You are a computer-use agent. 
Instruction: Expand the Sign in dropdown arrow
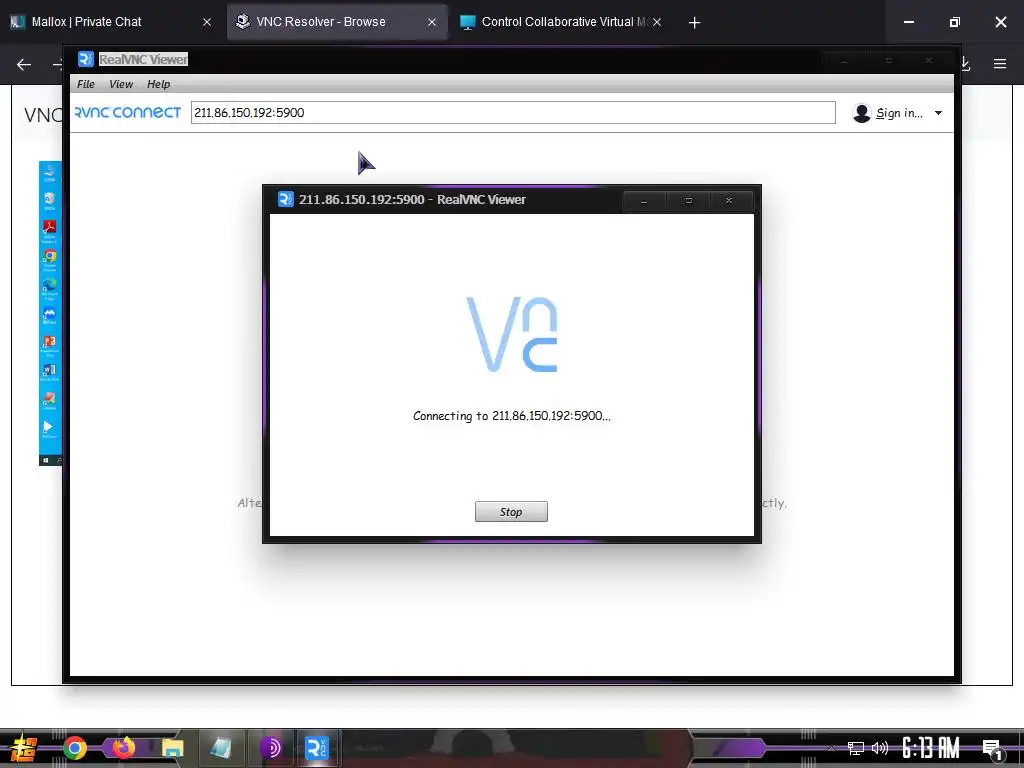point(938,113)
